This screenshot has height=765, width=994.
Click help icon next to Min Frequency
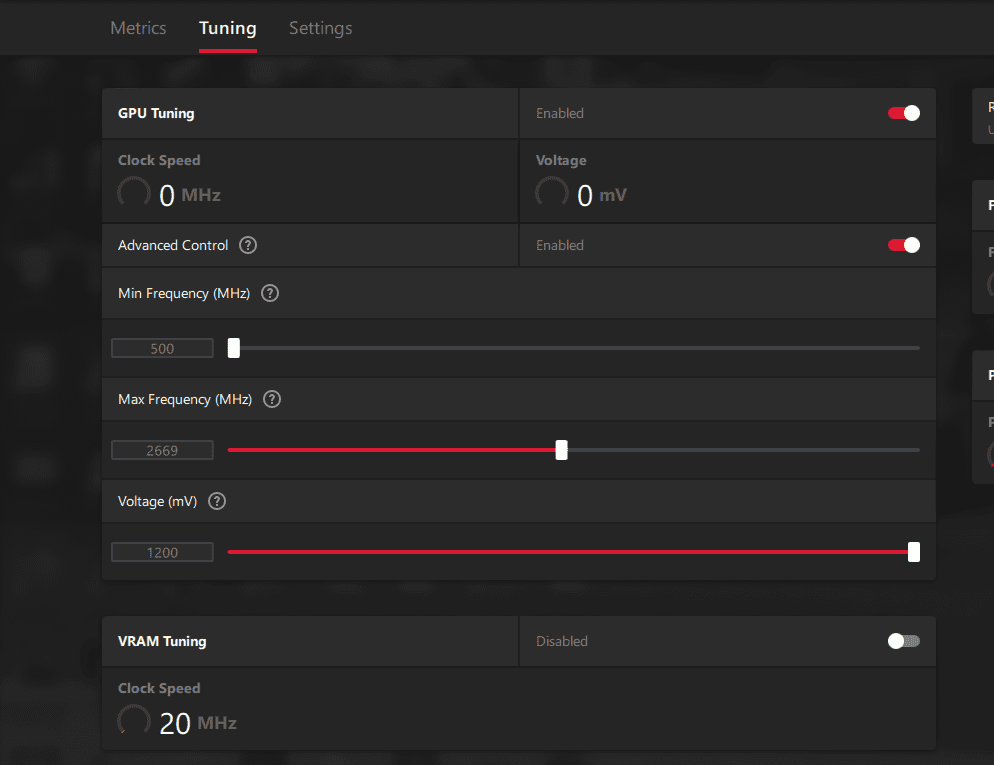coord(270,294)
